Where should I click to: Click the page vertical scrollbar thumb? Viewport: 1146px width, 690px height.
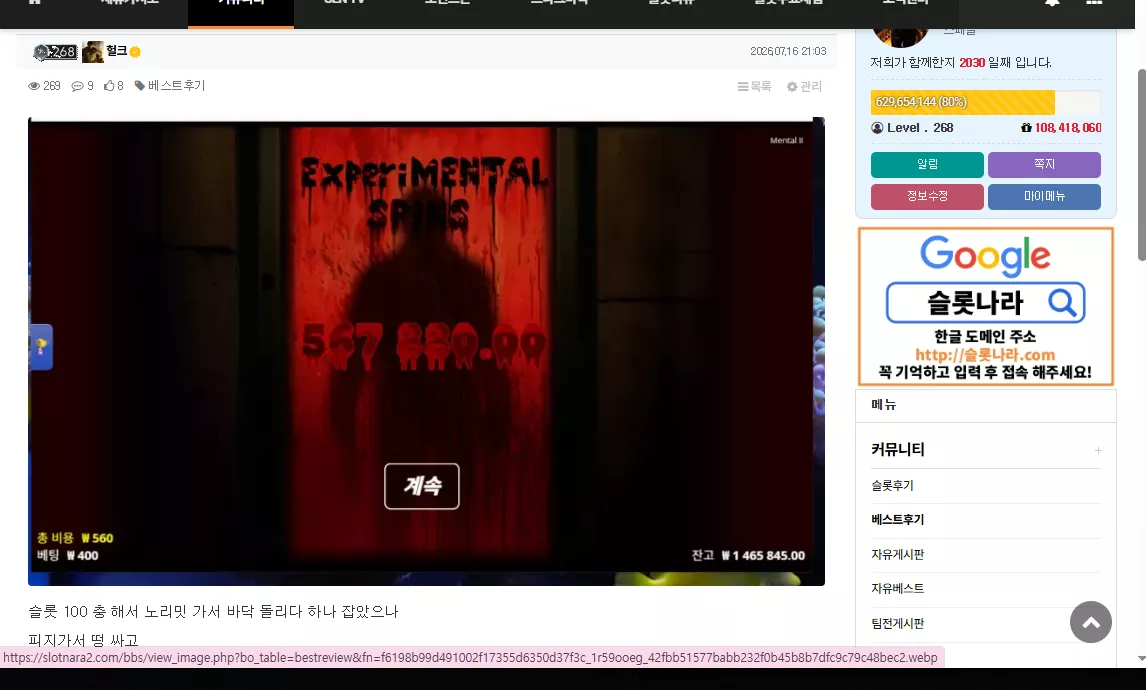pyautogui.click(x=1141, y=164)
